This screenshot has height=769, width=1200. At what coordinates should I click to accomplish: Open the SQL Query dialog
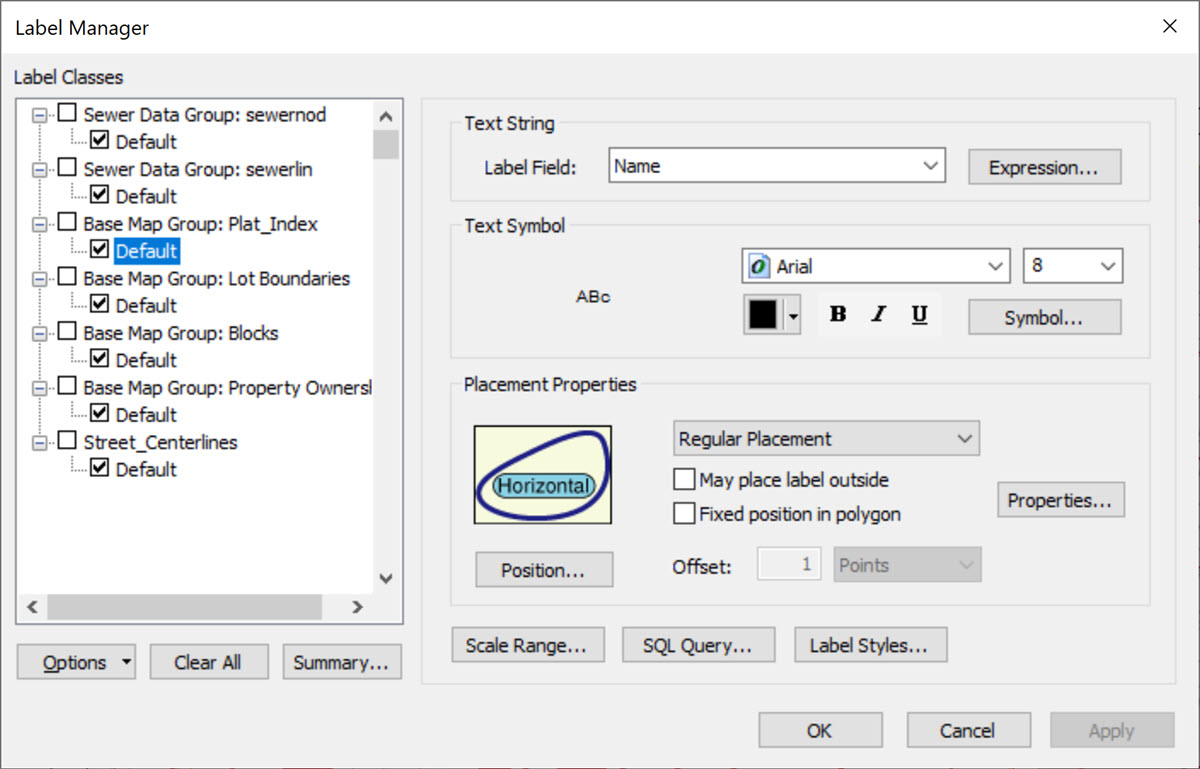698,646
